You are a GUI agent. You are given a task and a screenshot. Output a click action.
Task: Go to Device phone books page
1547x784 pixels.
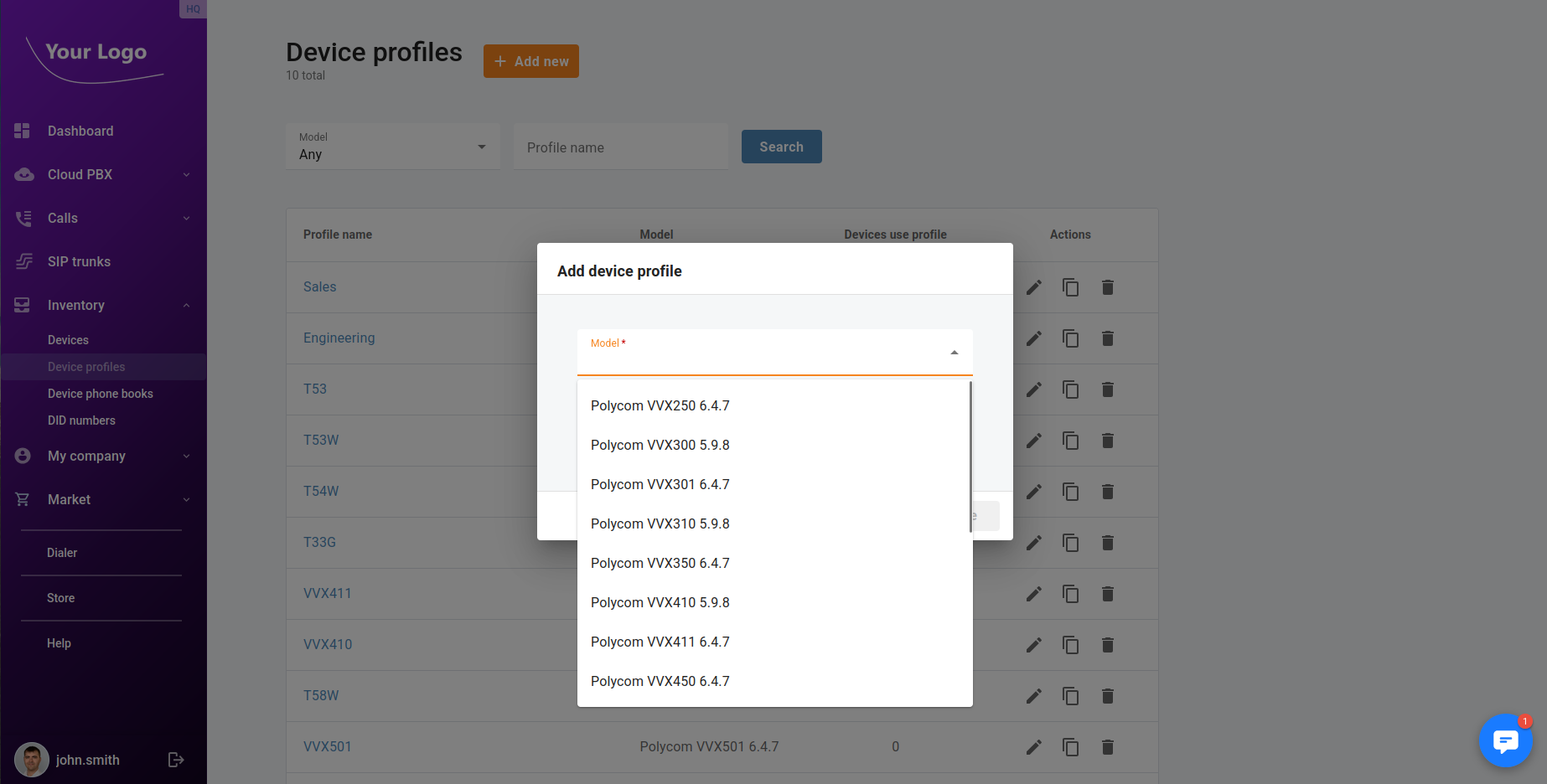coord(101,394)
